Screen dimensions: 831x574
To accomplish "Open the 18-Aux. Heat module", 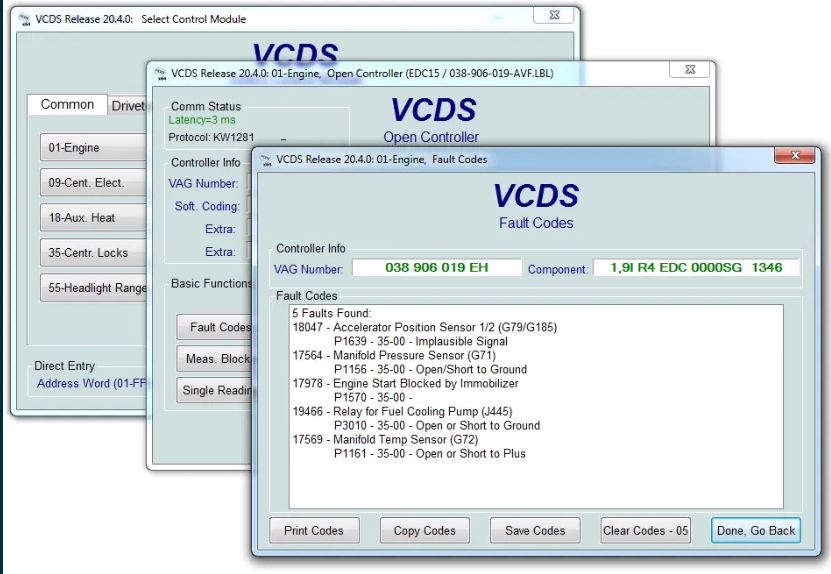I will [93, 218].
